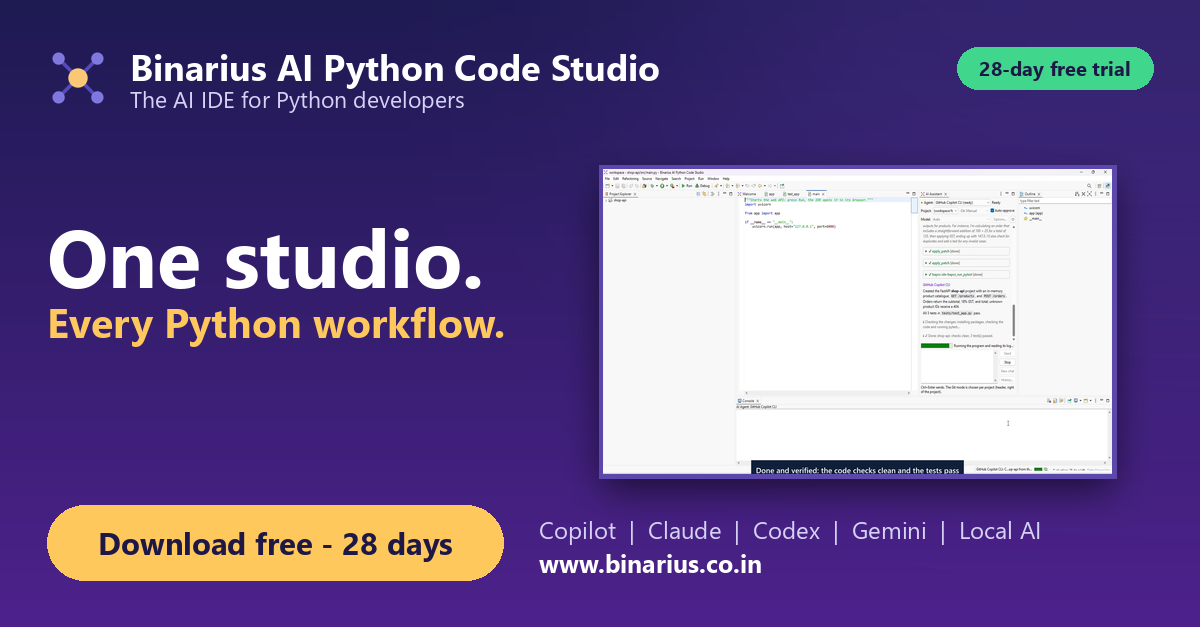Click the AI Assistant vertical scrollbar
The width and height of the screenshot is (1200, 627).
(1013, 320)
